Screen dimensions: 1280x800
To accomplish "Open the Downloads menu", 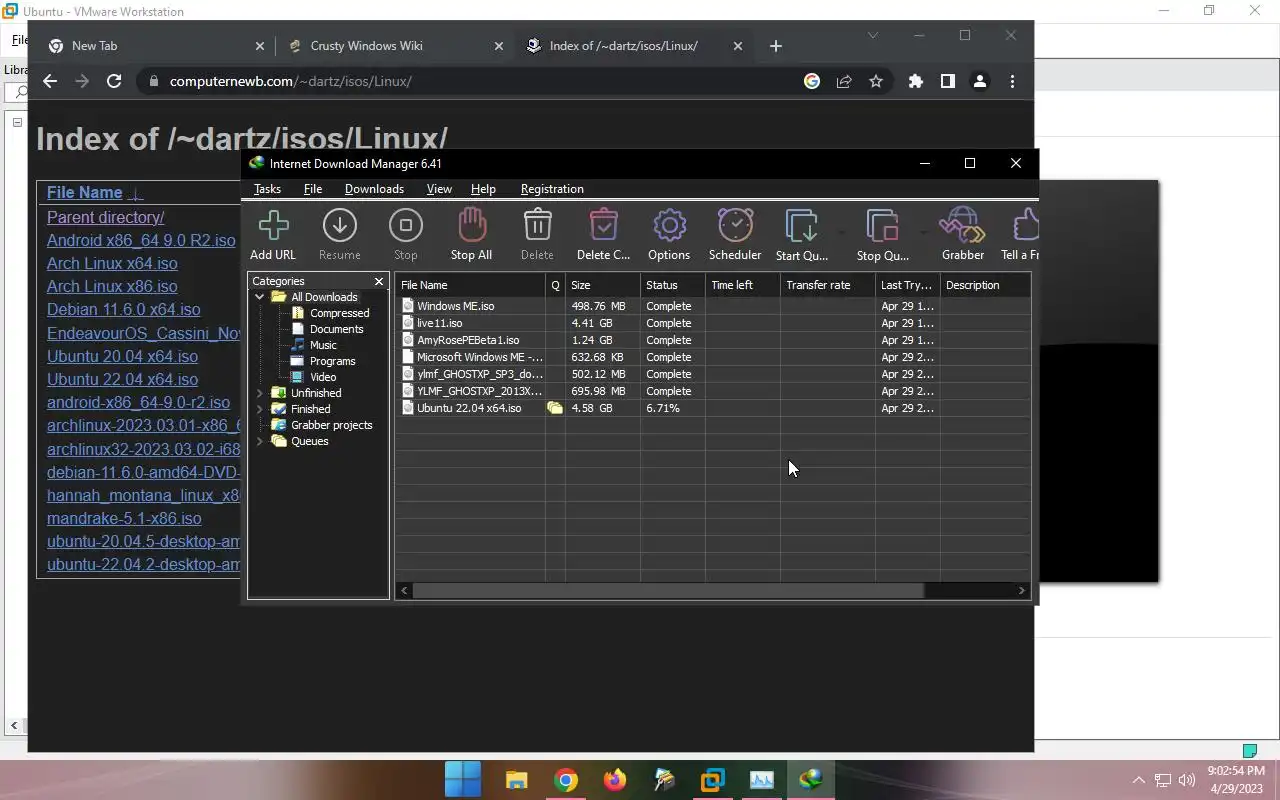I will pyautogui.click(x=374, y=189).
